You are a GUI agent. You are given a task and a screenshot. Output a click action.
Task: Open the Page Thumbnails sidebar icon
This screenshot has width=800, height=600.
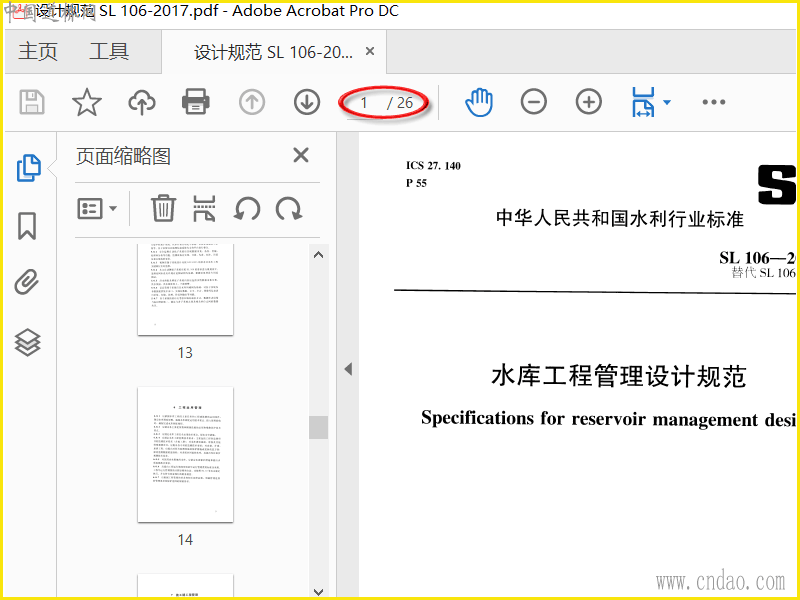pyautogui.click(x=29, y=168)
